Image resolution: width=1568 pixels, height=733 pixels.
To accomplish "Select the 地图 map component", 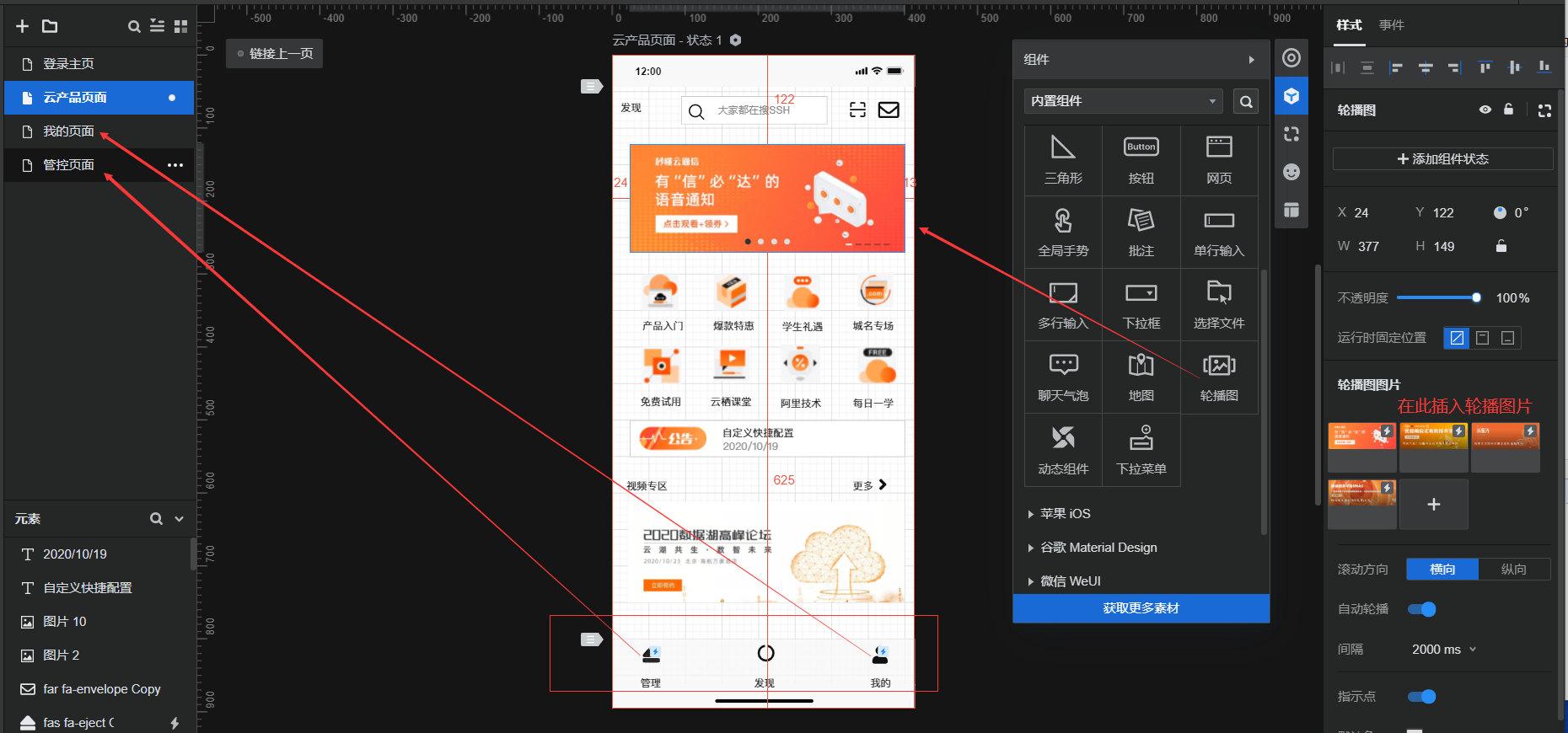I will [x=1141, y=377].
